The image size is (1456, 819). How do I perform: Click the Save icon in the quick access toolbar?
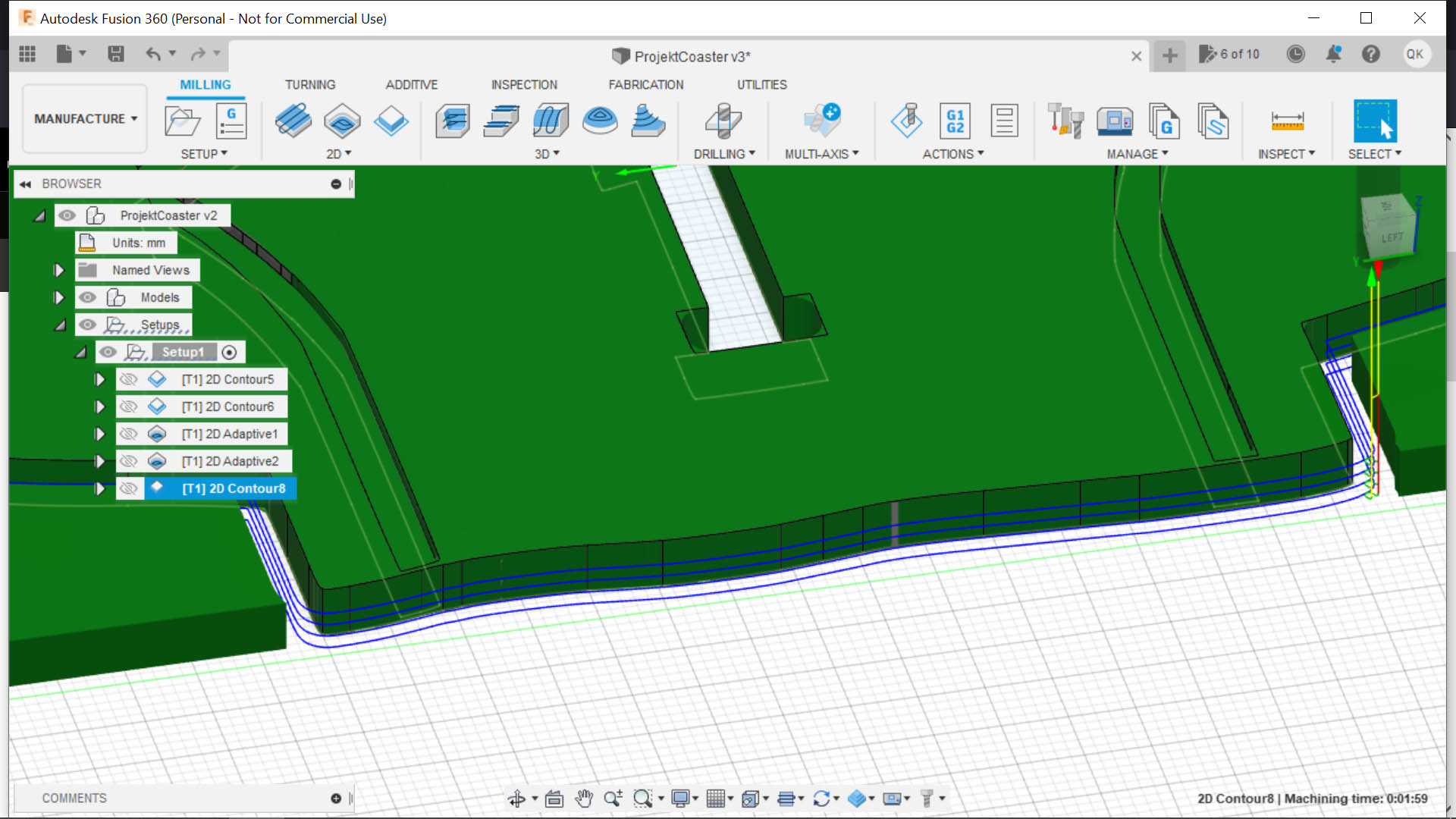pos(116,54)
